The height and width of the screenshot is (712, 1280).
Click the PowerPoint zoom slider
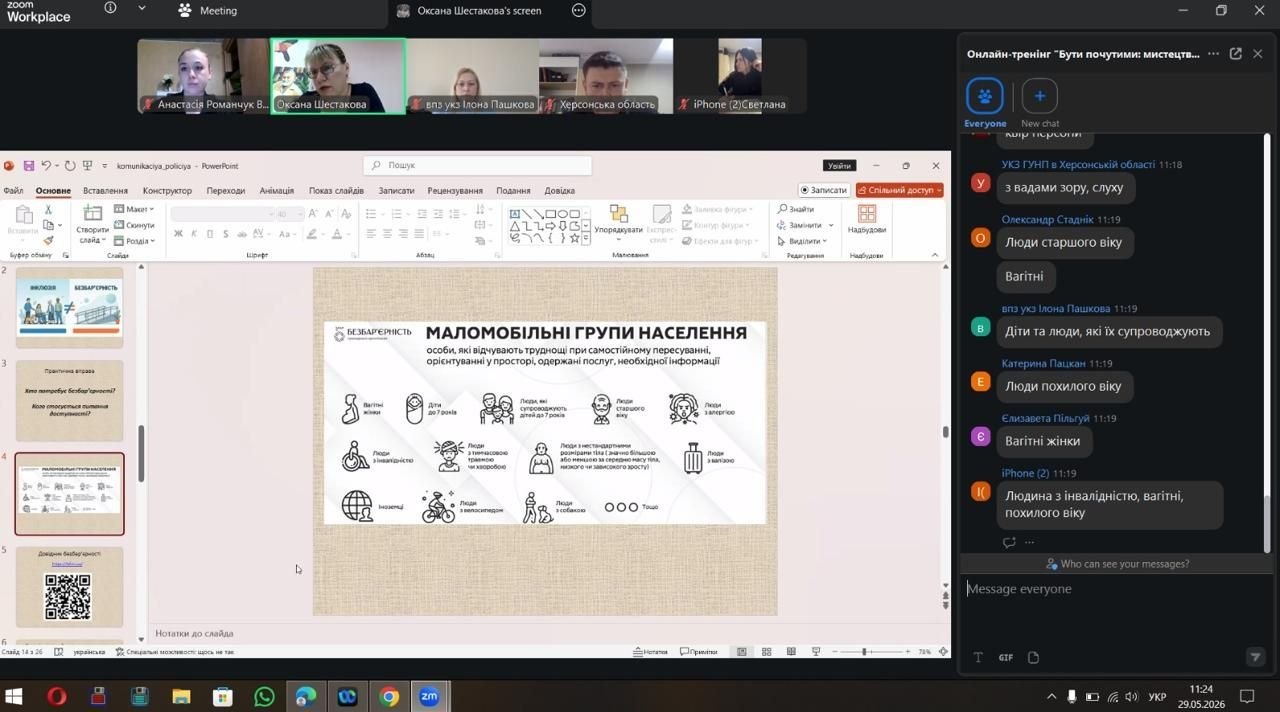click(871, 652)
